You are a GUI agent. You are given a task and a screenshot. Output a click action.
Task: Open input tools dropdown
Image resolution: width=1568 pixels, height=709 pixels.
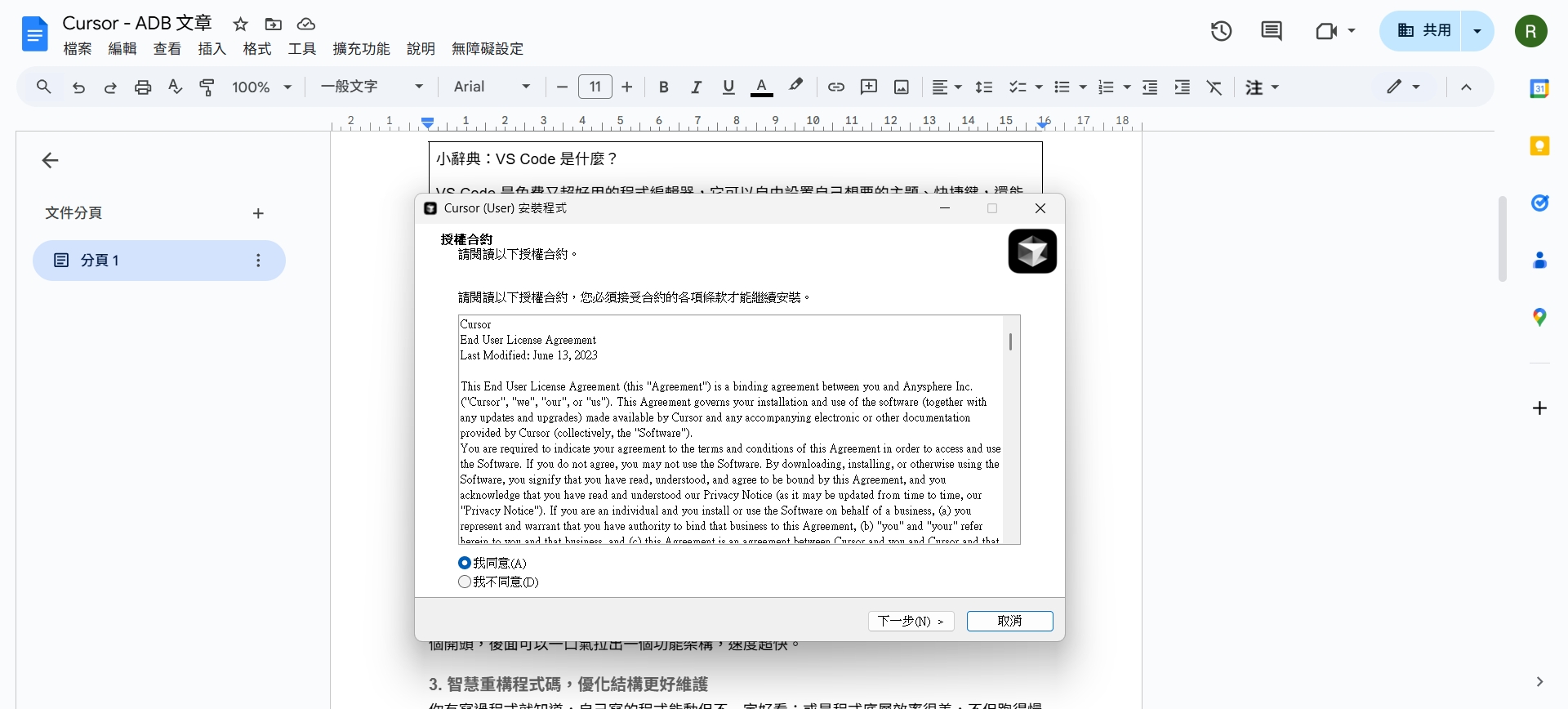pyautogui.click(x=1262, y=87)
